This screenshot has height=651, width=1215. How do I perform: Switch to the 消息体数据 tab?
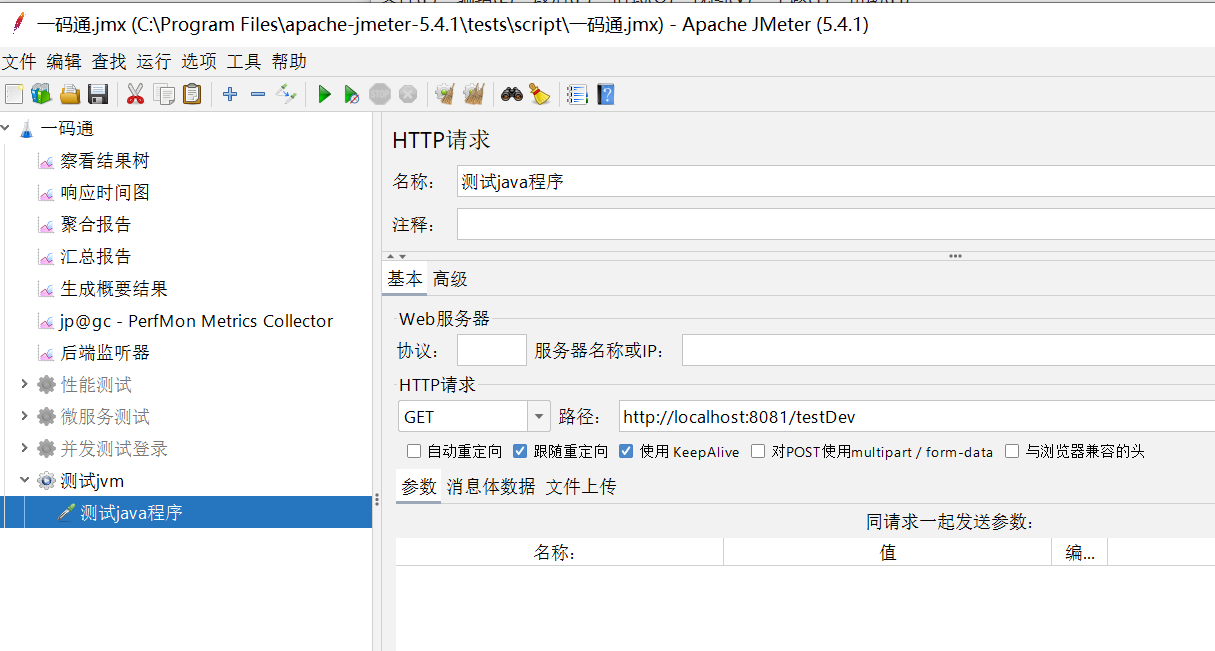pos(491,487)
